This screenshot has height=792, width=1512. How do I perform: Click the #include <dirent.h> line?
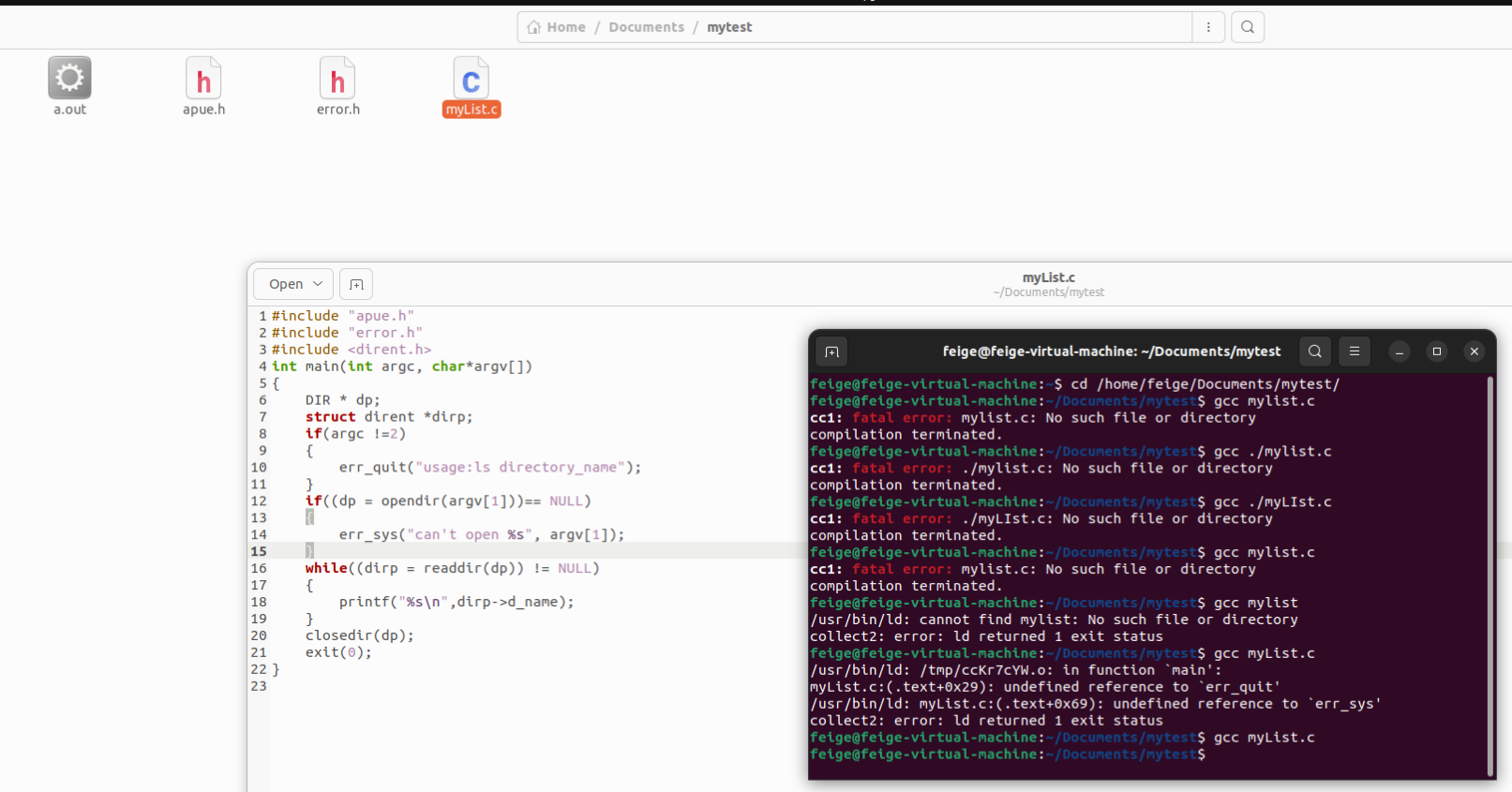[352, 350]
